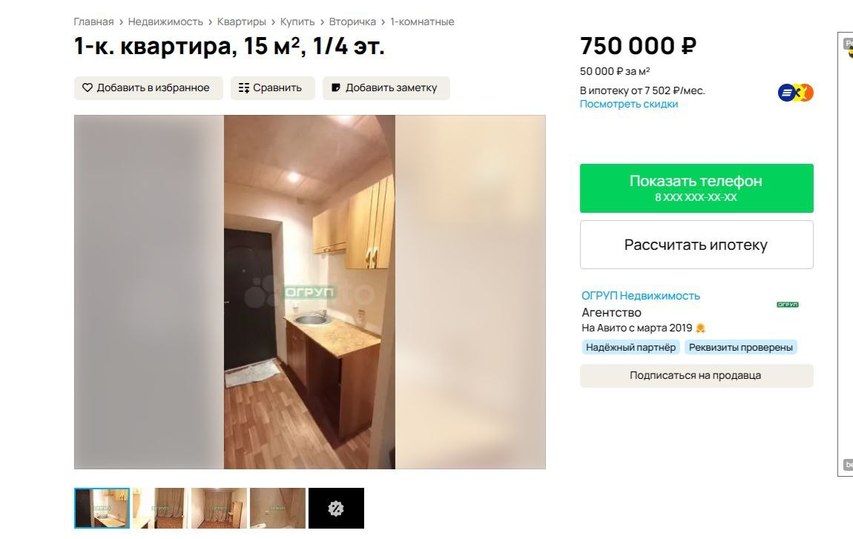This screenshot has height=539, width=853.
Task: Select the second photo thumbnail with curtains
Action: coord(160,508)
